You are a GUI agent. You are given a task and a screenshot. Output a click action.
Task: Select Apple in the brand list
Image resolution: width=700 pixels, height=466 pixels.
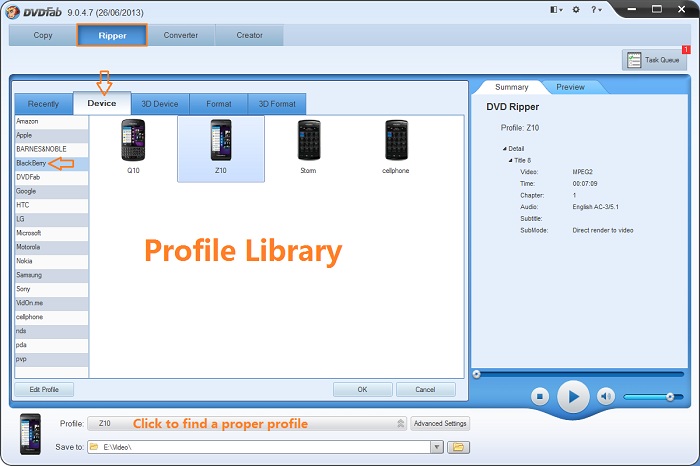point(51,135)
